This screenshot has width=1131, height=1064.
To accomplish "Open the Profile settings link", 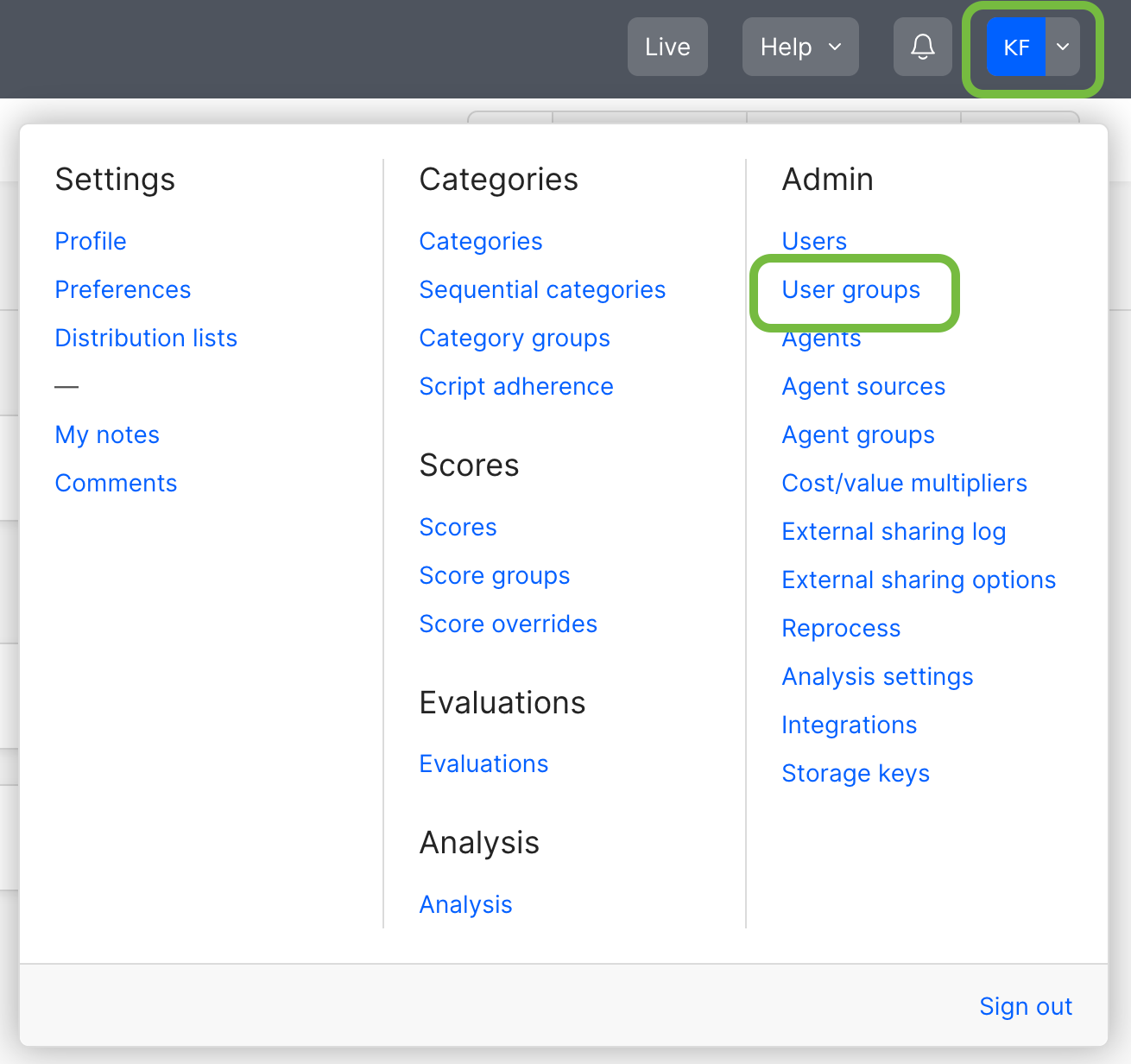I will point(91,241).
